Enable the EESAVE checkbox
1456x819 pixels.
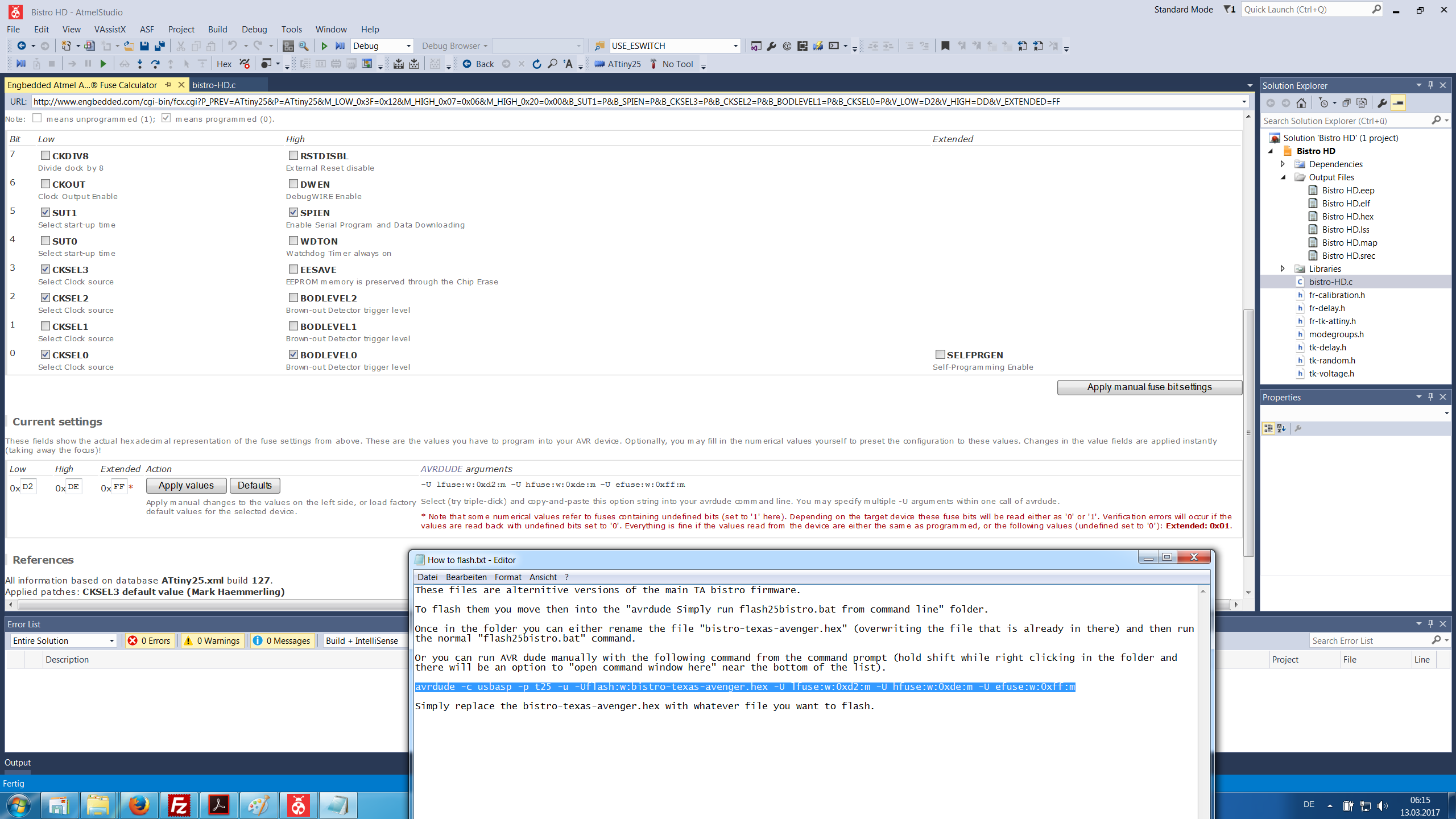click(293, 269)
